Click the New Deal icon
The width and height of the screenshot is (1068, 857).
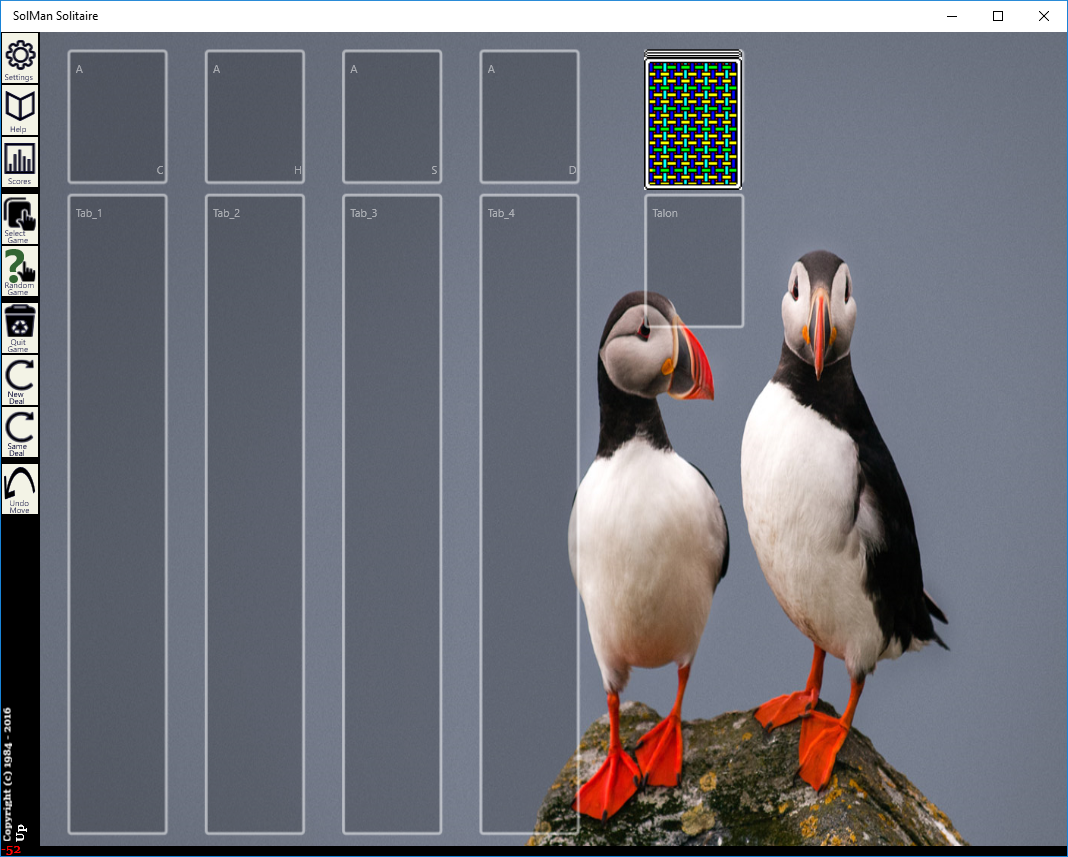pos(19,380)
